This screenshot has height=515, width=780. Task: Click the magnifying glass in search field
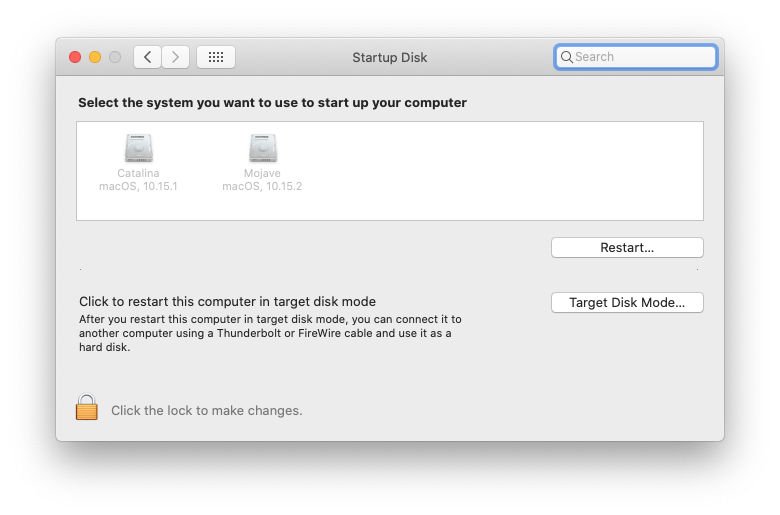[x=567, y=57]
